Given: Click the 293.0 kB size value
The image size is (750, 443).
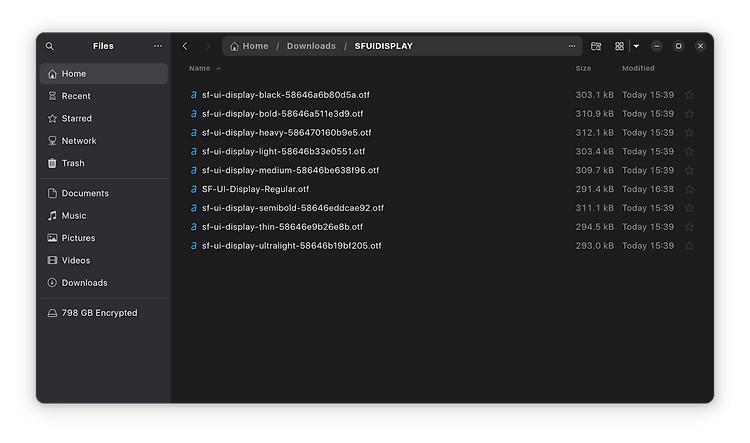Looking at the screenshot, I should pyautogui.click(x=595, y=246).
